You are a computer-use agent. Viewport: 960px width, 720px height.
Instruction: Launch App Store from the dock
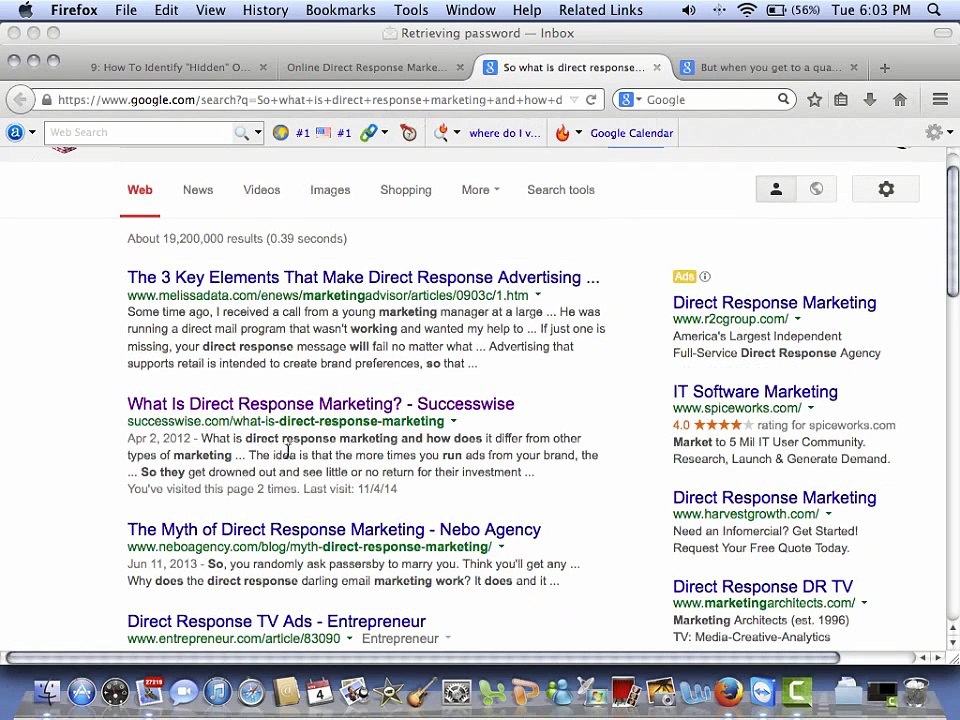(x=81, y=692)
